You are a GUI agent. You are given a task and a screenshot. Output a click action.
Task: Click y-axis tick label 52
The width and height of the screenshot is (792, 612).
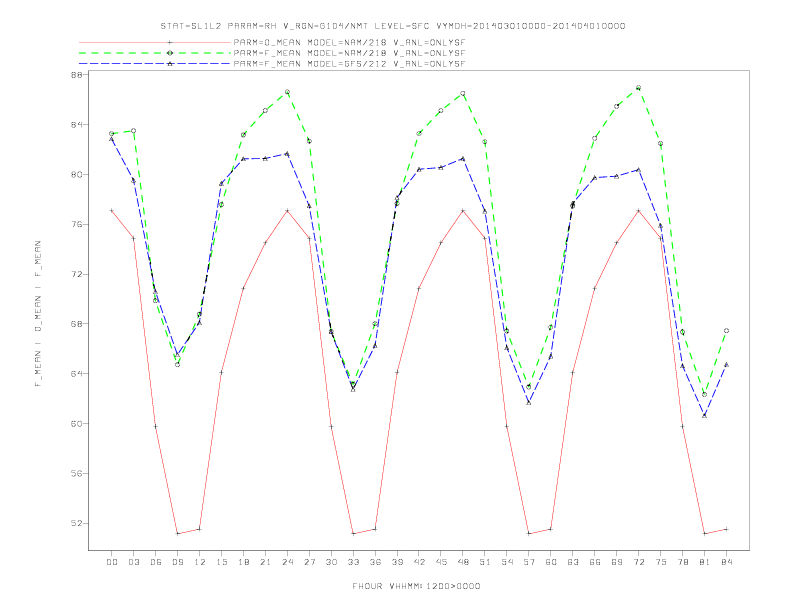pos(79,523)
